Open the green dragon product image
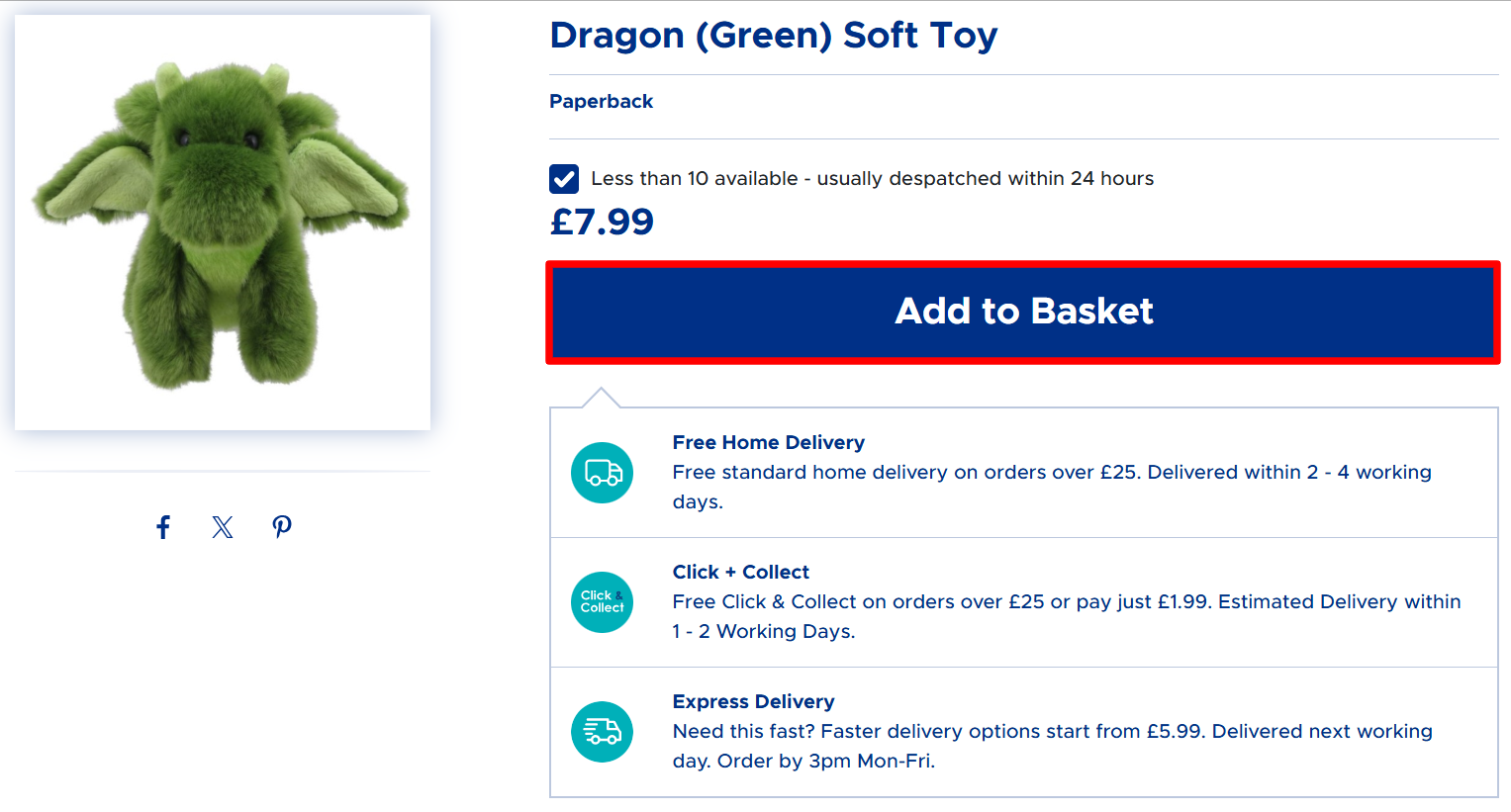Screen dimensions: 1511x812 pyautogui.click(x=223, y=223)
